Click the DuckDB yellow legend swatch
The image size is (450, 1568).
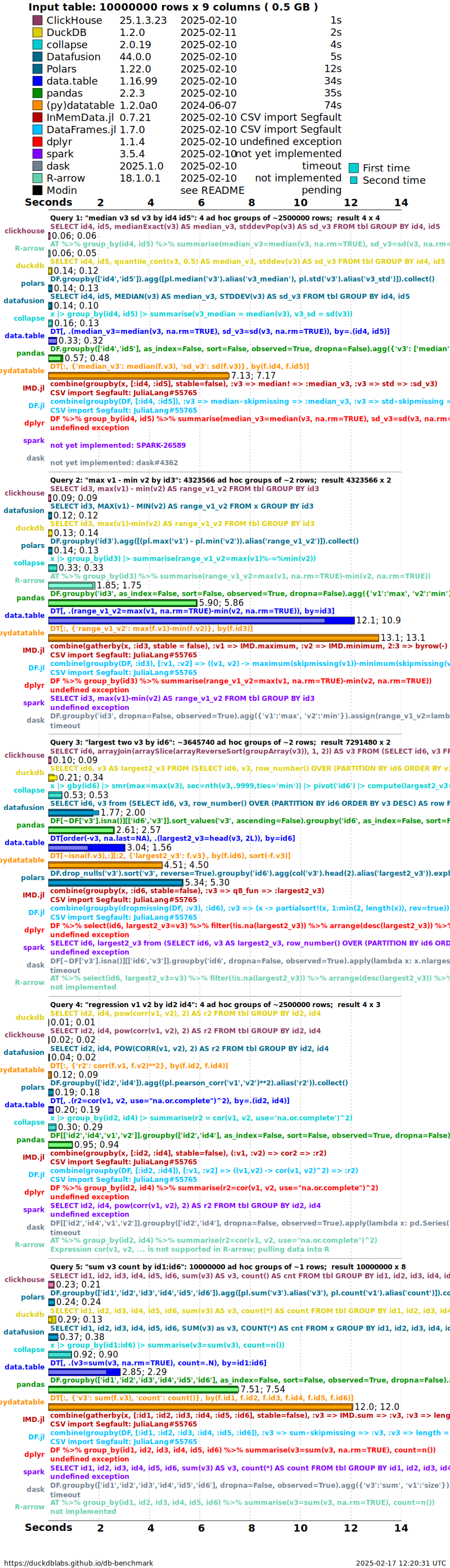37,32
